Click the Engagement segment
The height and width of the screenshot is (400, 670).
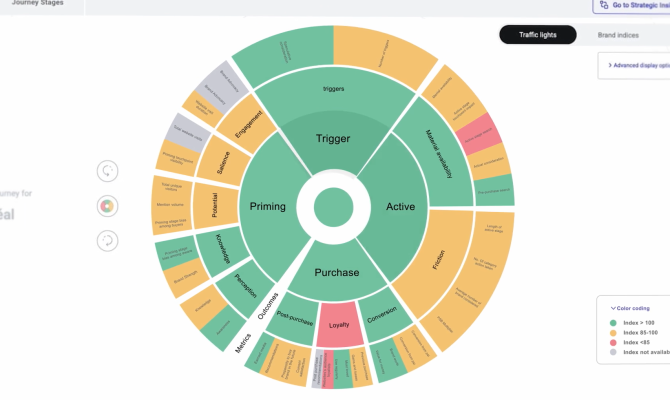tap(248, 134)
